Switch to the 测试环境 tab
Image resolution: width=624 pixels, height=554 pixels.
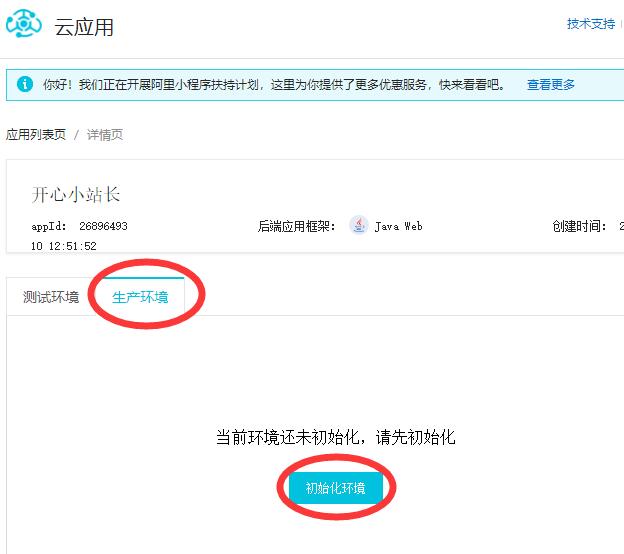pyautogui.click(x=51, y=297)
